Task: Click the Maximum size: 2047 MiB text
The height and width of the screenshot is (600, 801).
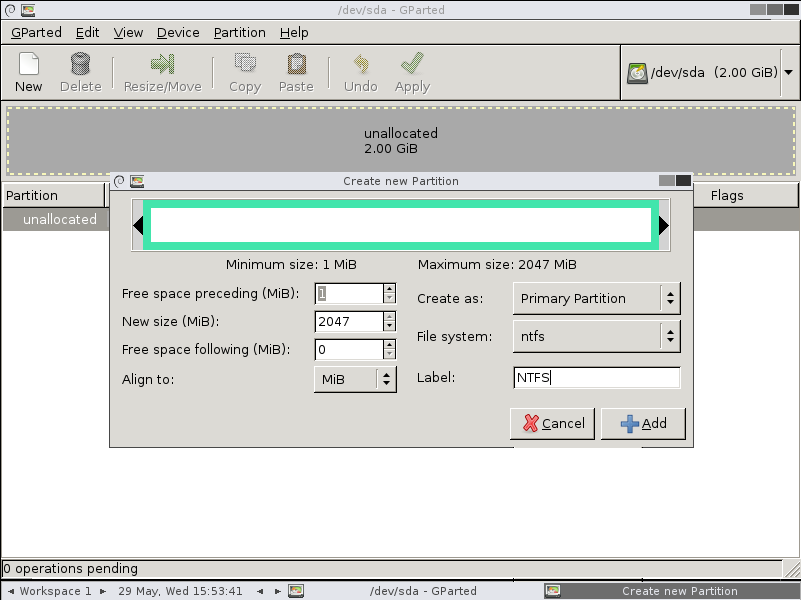Action: point(497,265)
